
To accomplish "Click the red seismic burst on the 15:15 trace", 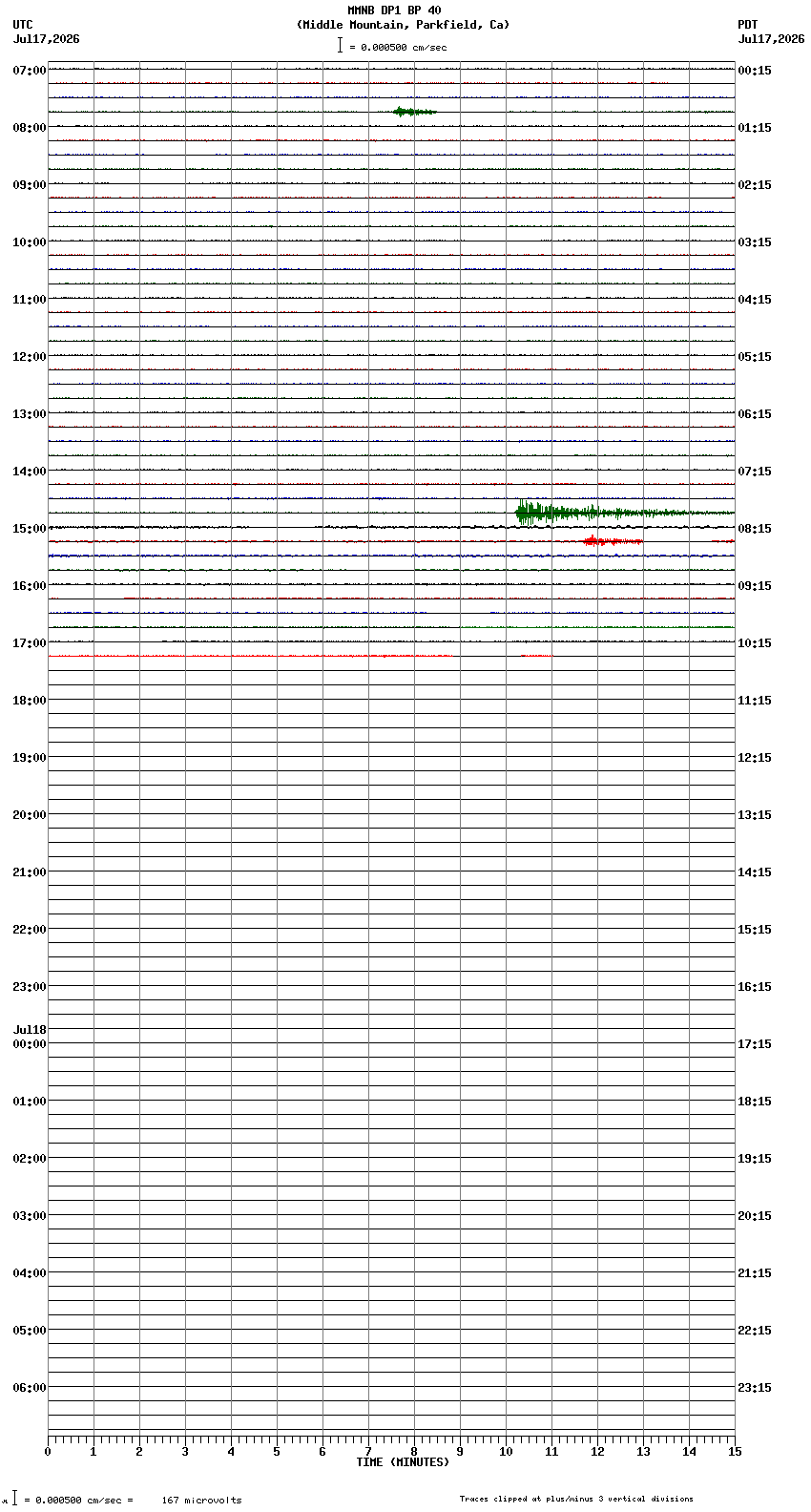I will click(x=612, y=541).
